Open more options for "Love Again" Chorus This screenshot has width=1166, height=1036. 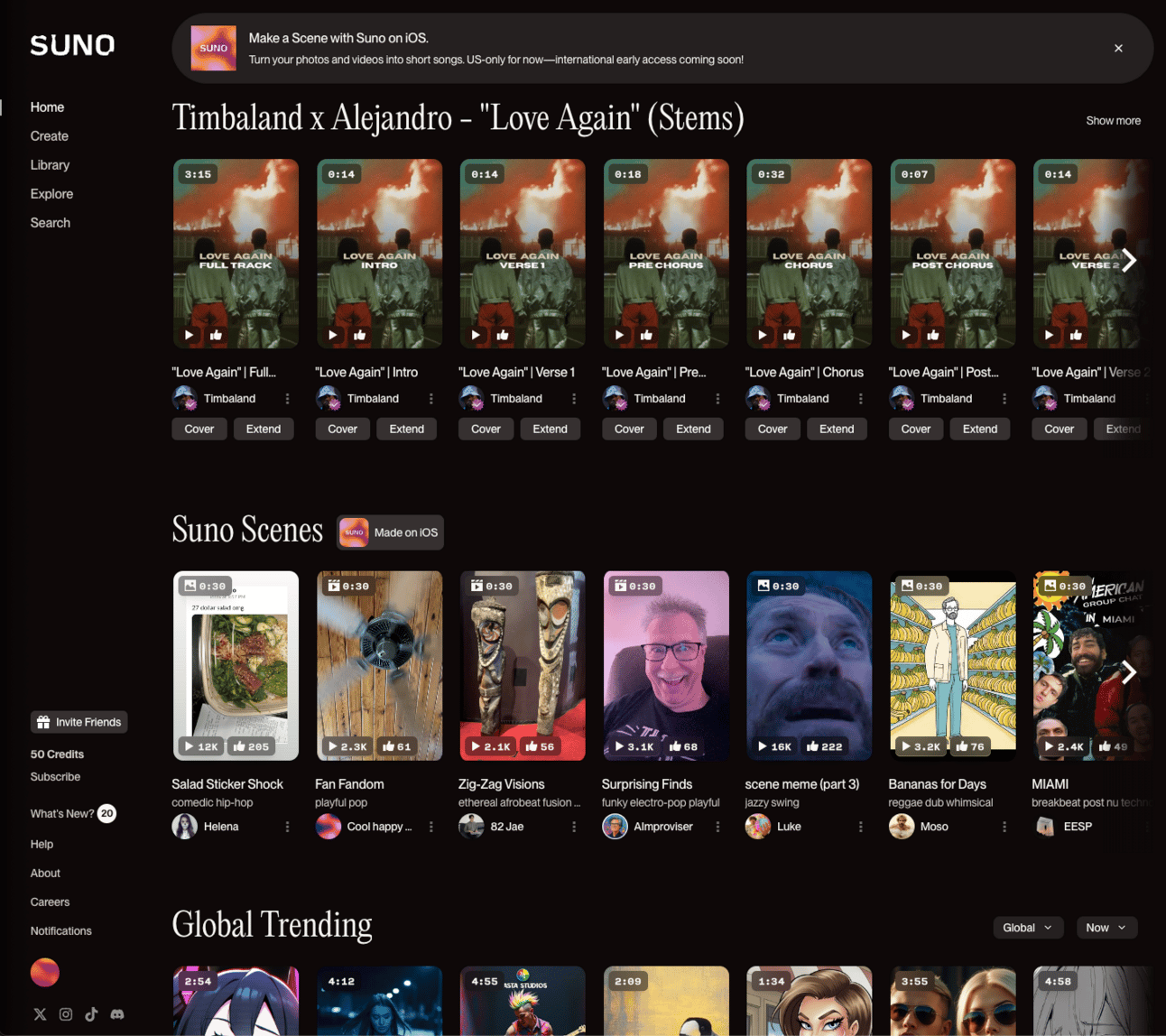point(861,399)
